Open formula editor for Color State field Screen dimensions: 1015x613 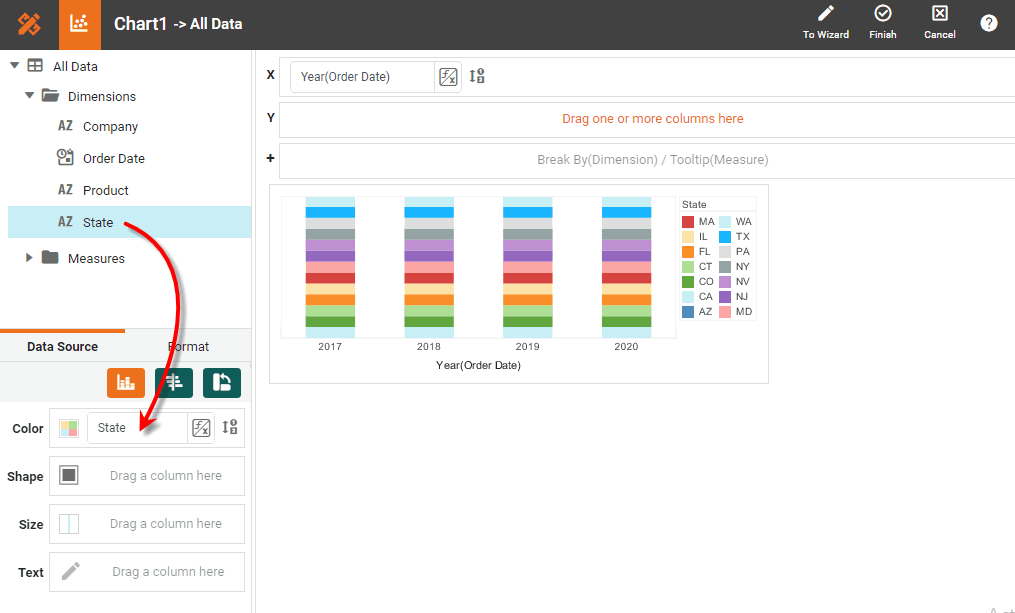[201, 428]
